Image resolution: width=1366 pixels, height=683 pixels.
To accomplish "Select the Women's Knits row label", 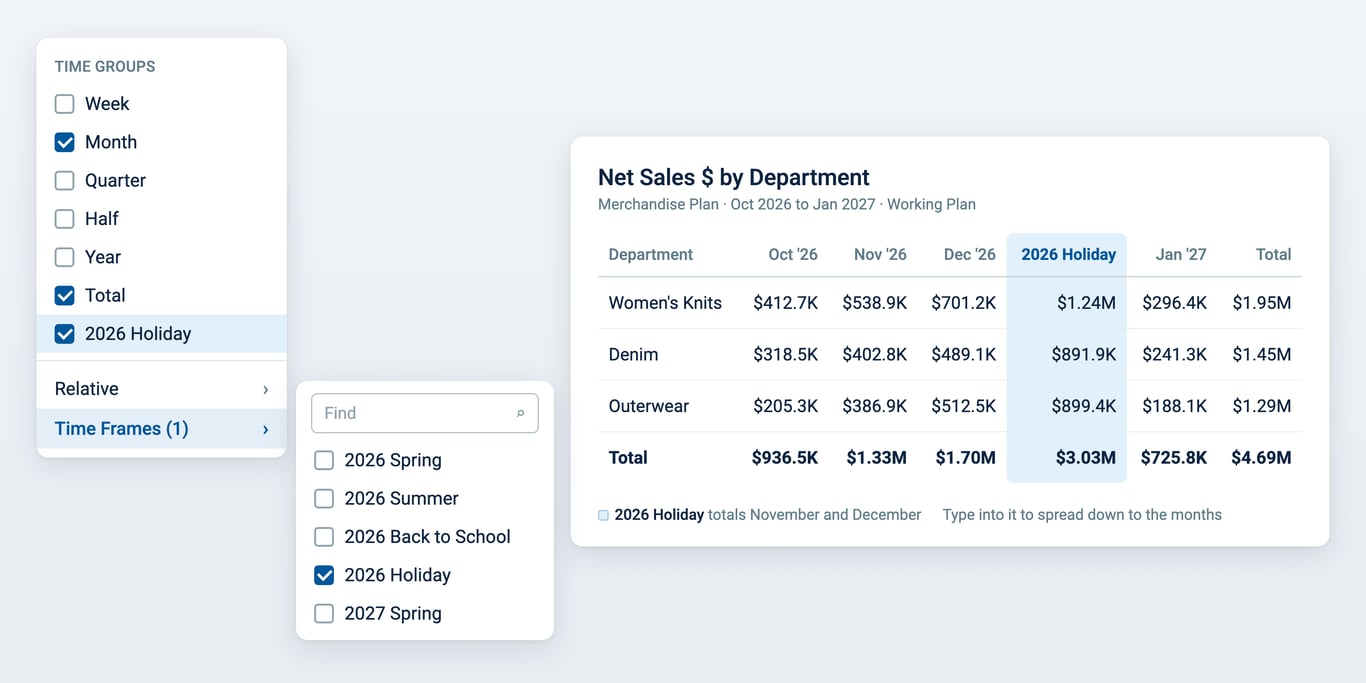I will (x=665, y=302).
